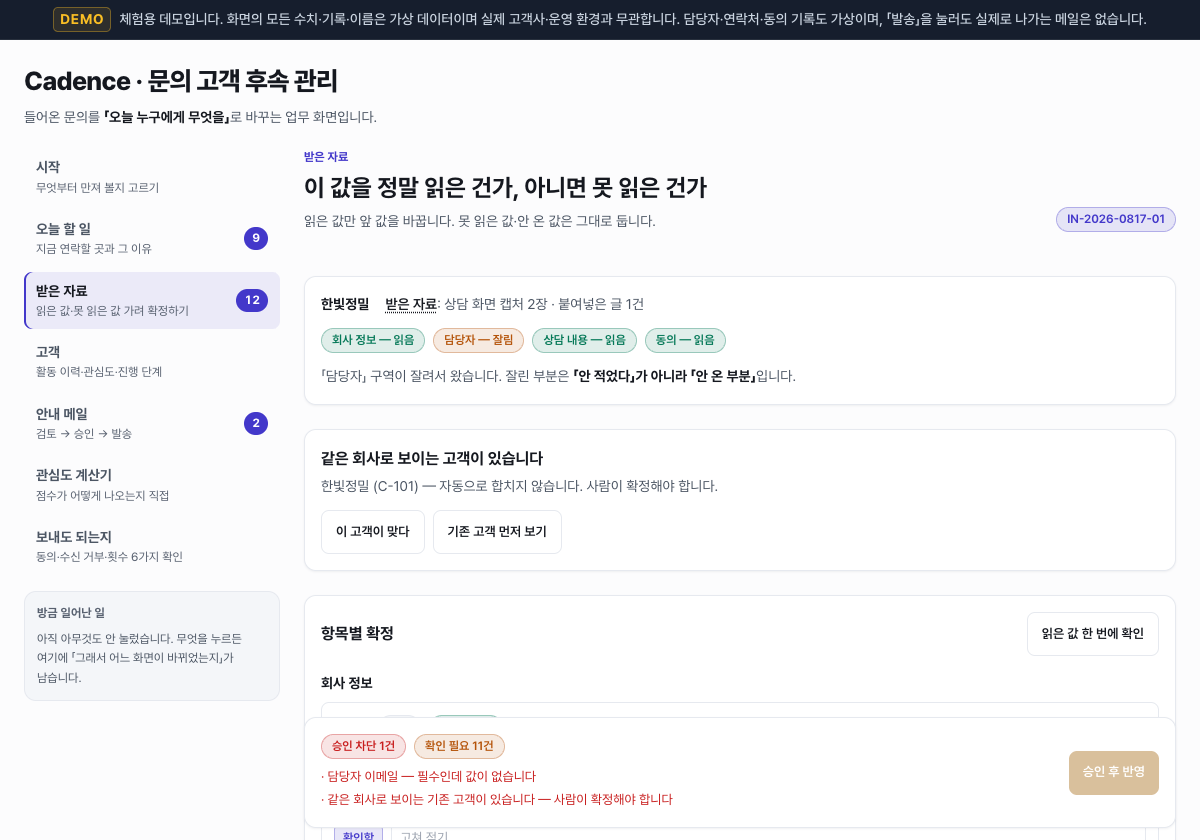This screenshot has width=1200, height=840.
Task: Click the 동의 — 읽음 chip
Action: pyautogui.click(x=685, y=340)
